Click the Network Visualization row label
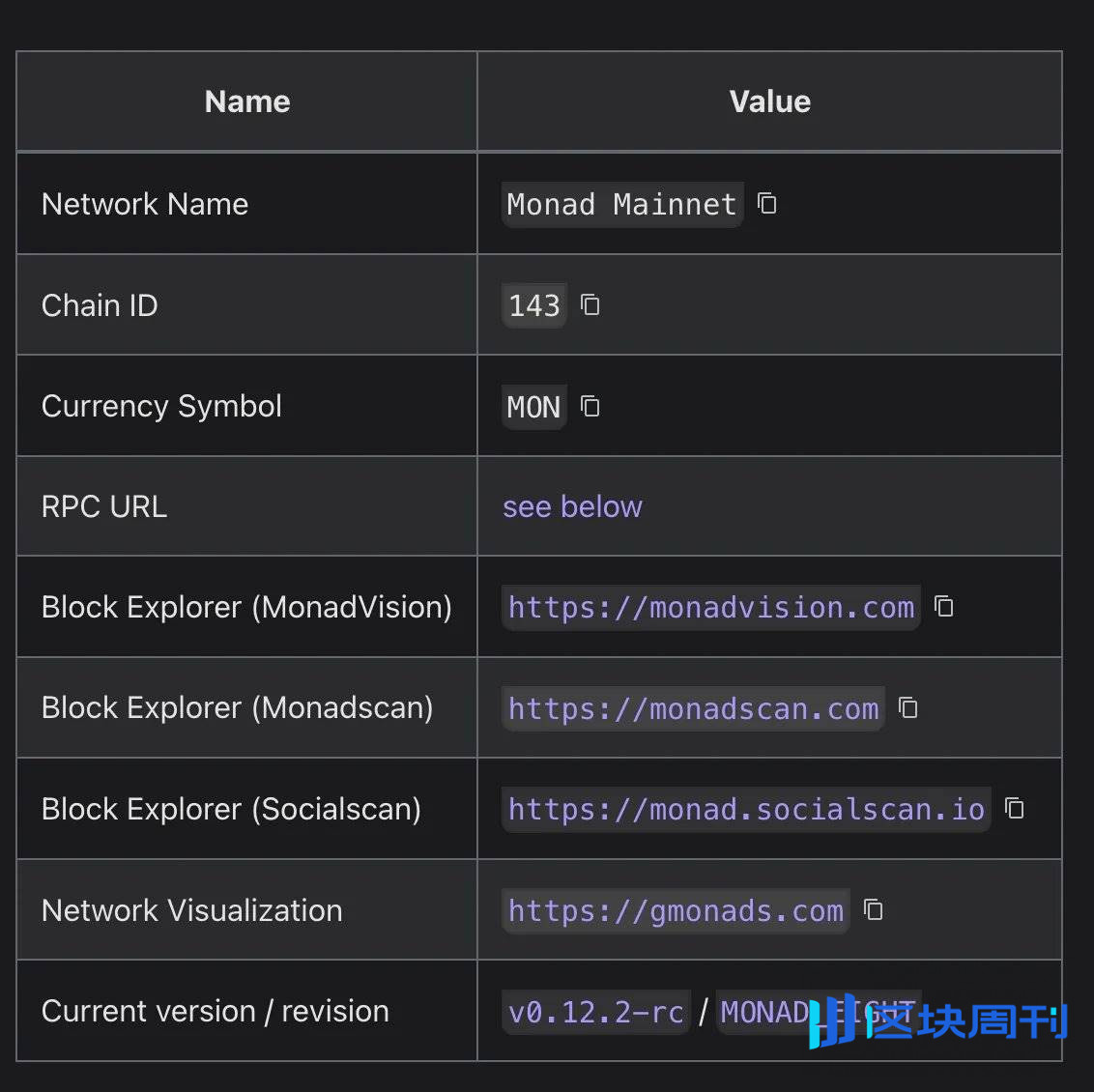 pyautogui.click(x=192, y=910)
